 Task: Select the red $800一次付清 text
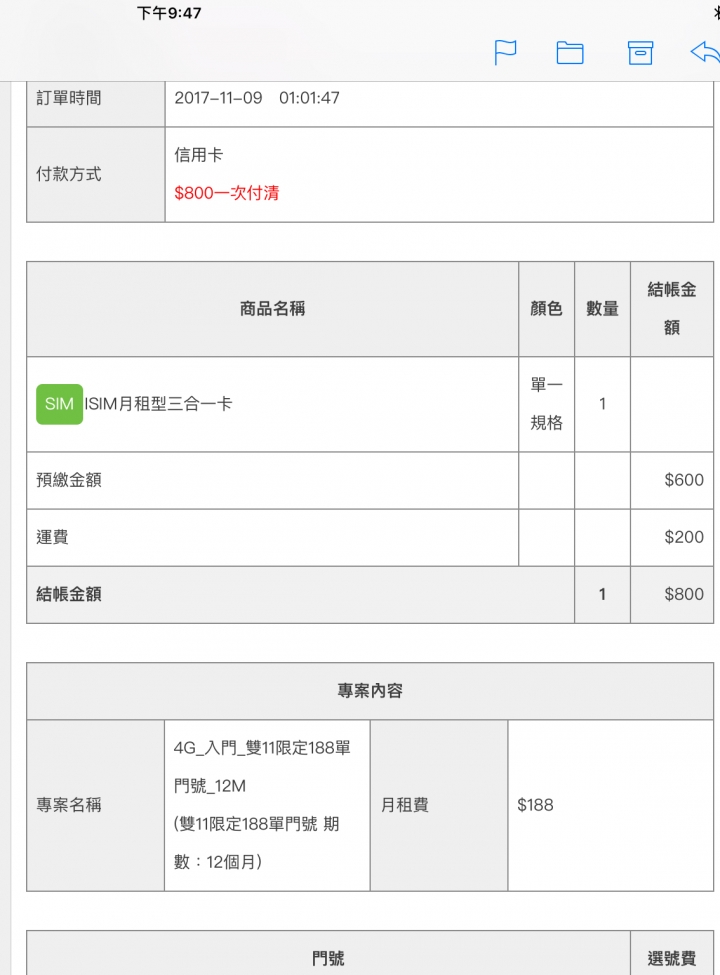226,193
